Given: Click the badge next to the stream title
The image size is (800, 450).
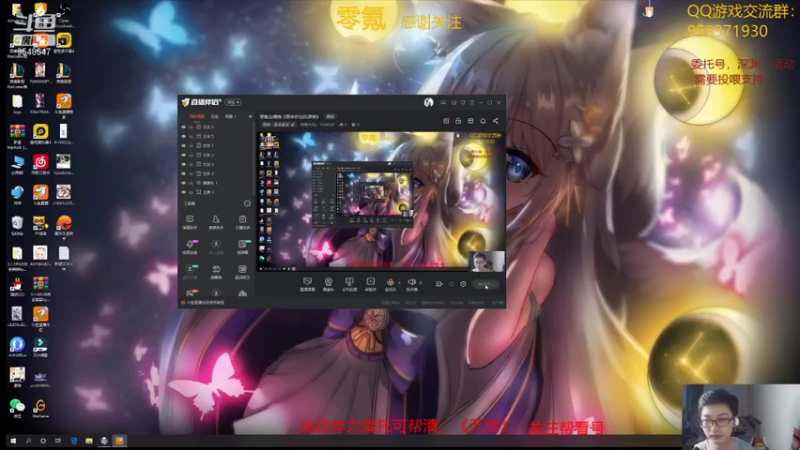Looking at the screenshot, I should point(331,116).
